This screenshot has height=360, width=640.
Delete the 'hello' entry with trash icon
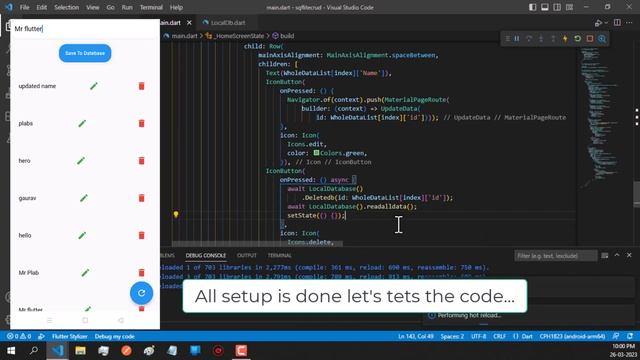142,235
